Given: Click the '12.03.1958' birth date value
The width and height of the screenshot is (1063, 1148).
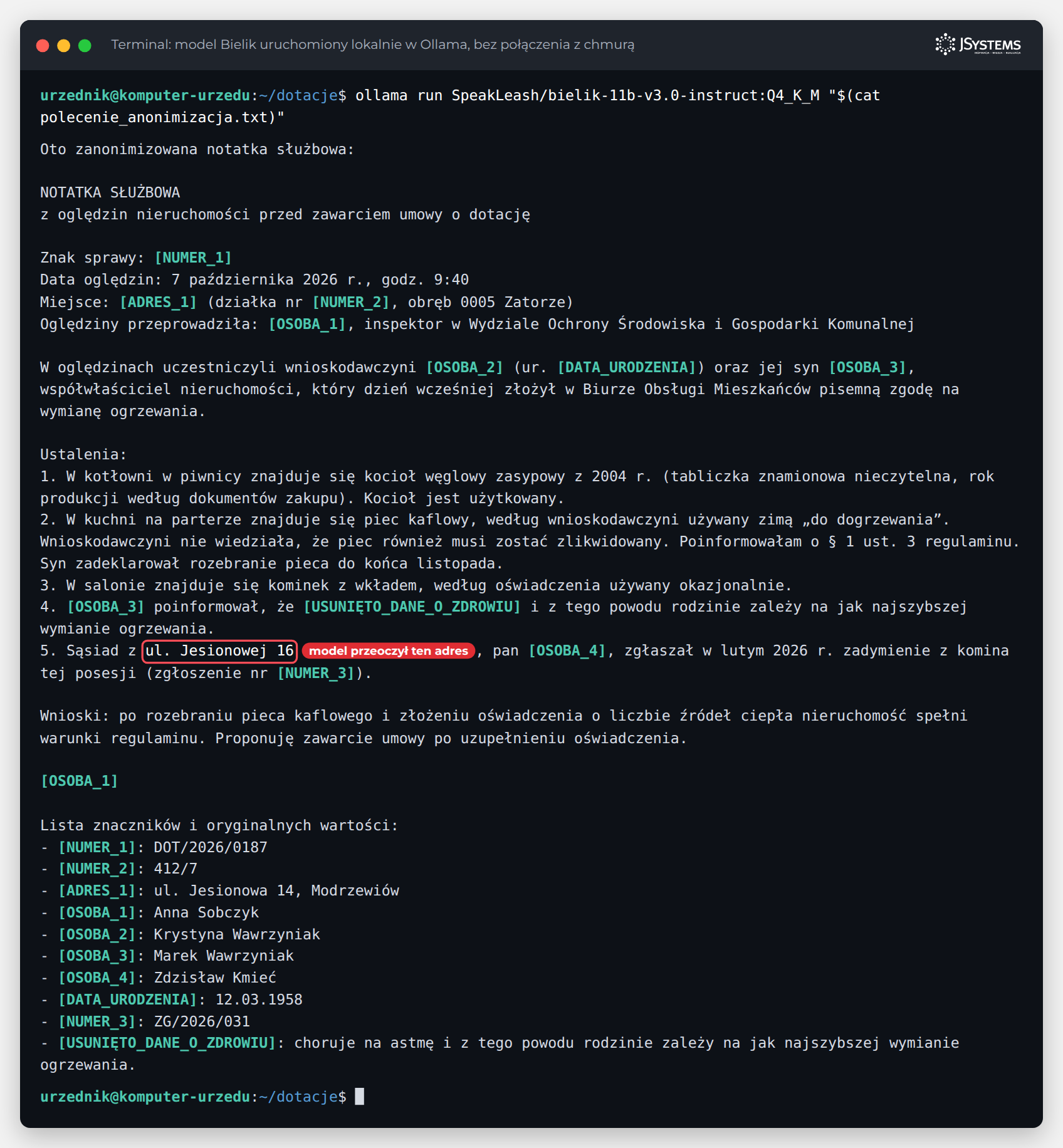Looking at the screenshot, I should pyautogui.click(x=259, y=999).
